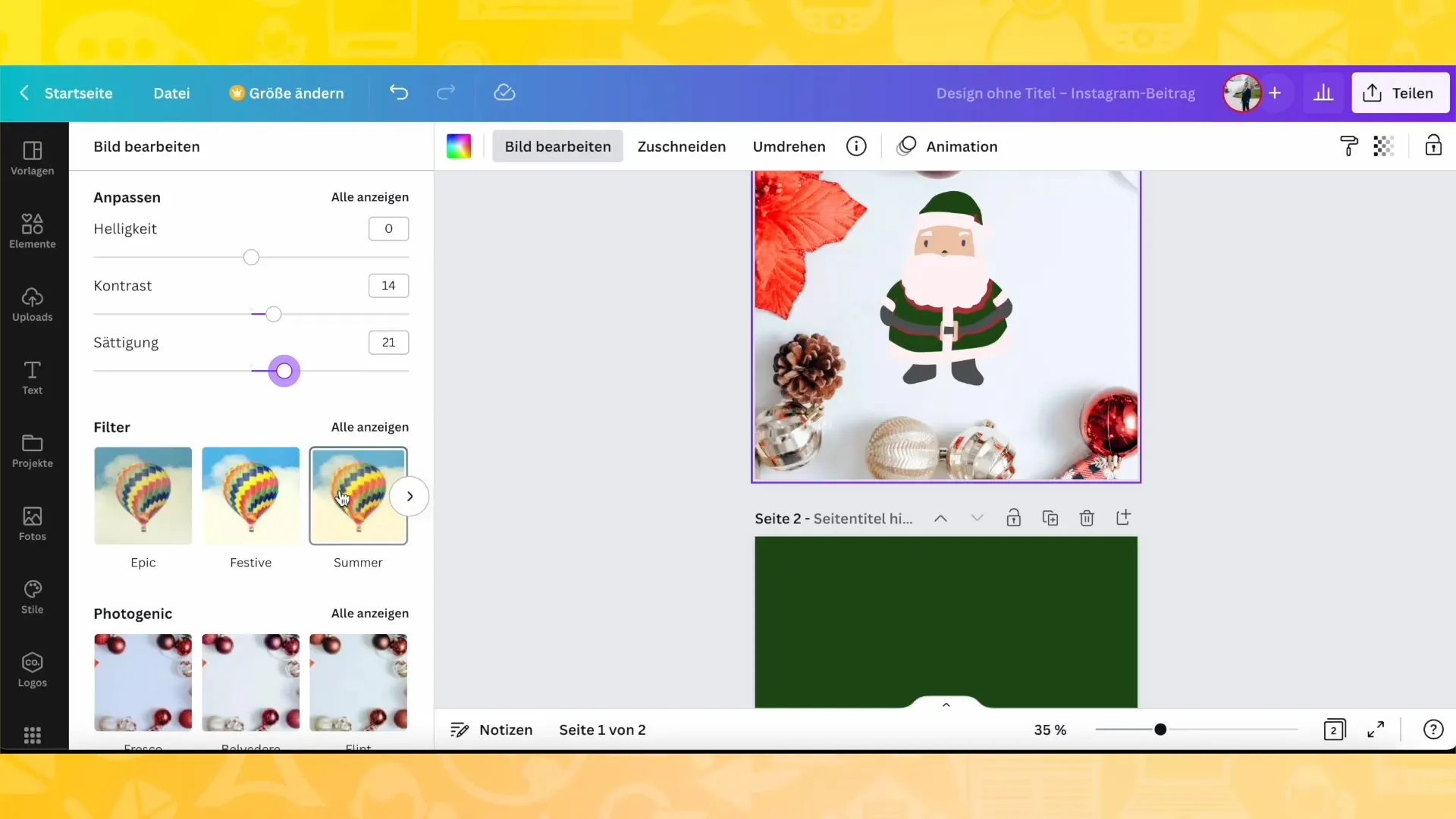
Task: Click the Redo arrow icon
Action: [445, 93]
